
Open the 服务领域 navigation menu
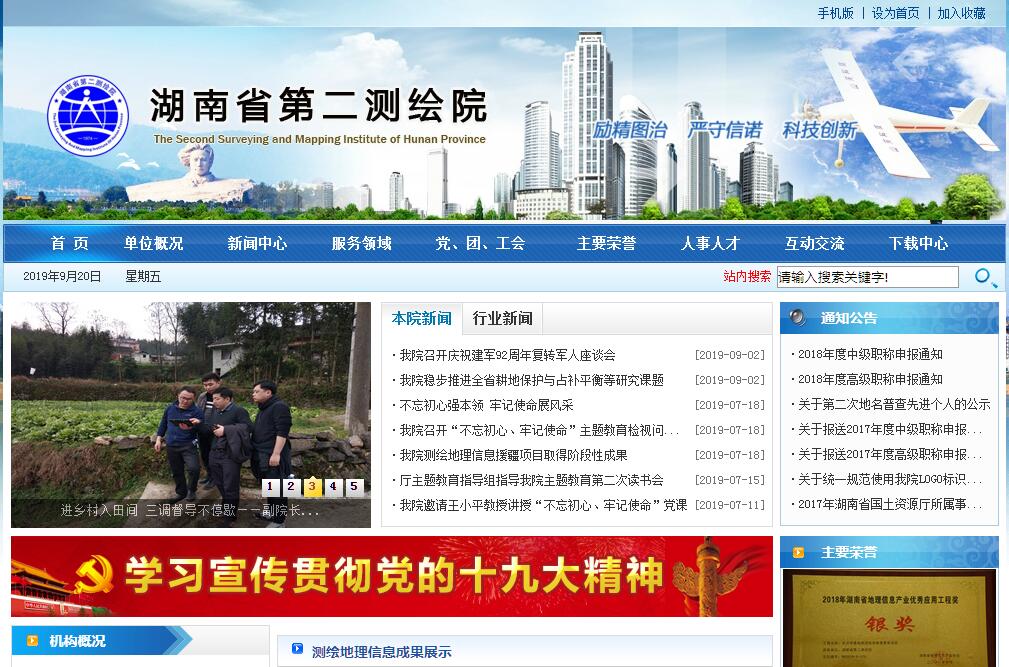361,243
